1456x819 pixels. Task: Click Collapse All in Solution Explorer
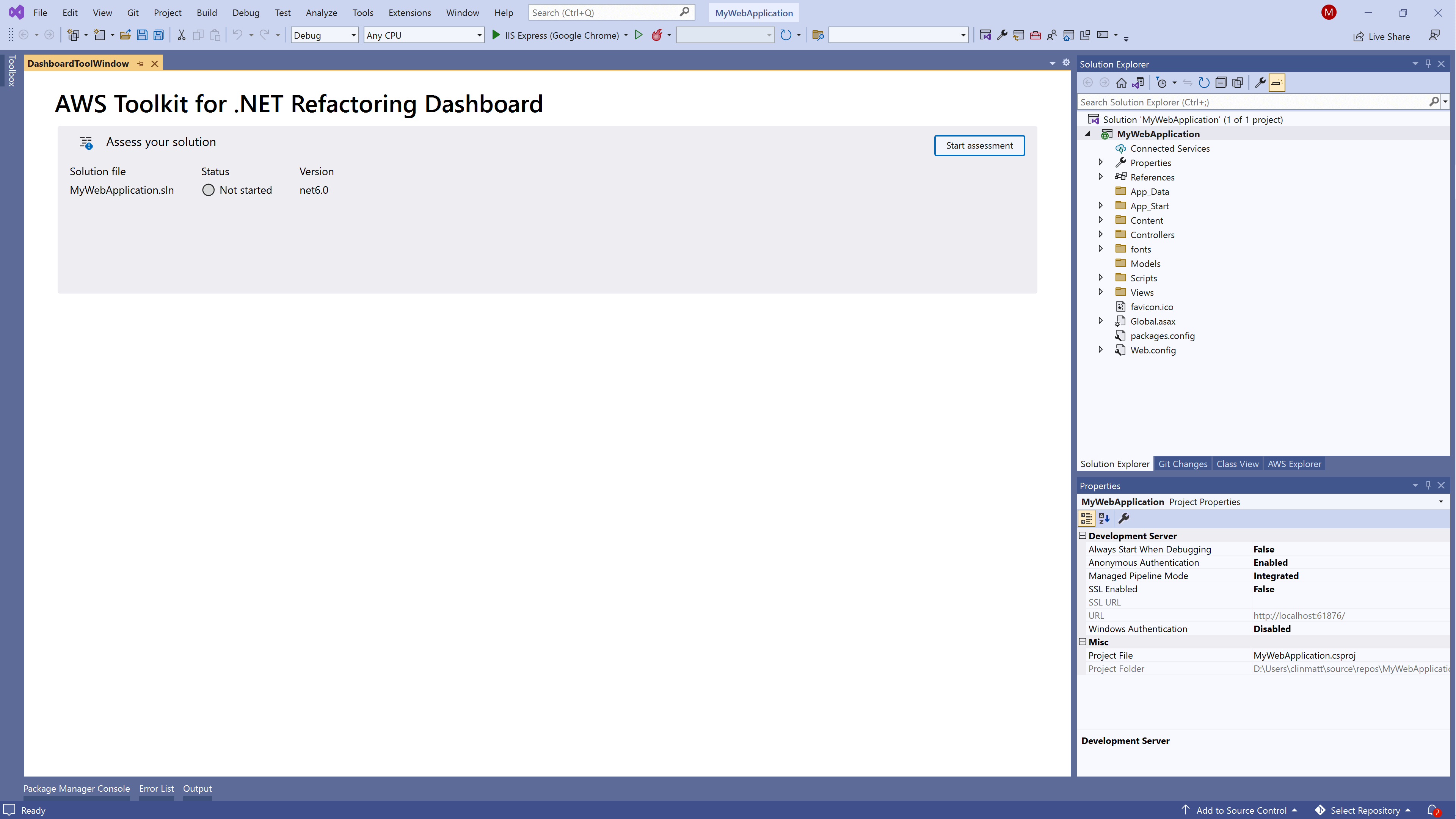click(1221, 83)
